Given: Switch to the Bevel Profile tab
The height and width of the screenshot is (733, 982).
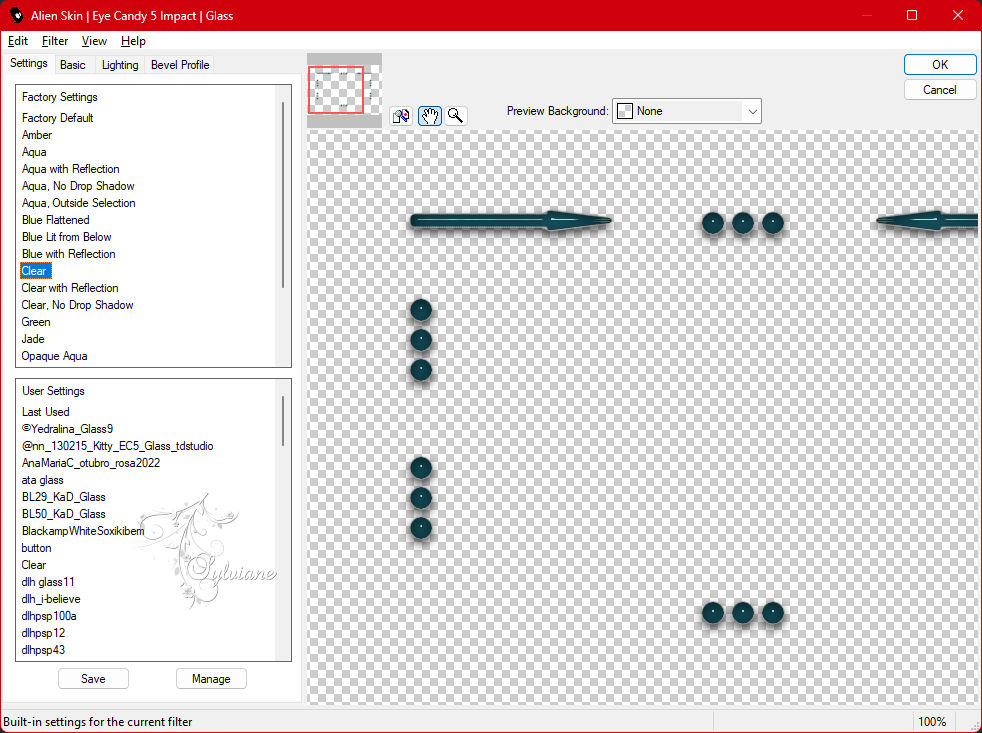Looking at the screenshot, I should click(180, 65).
